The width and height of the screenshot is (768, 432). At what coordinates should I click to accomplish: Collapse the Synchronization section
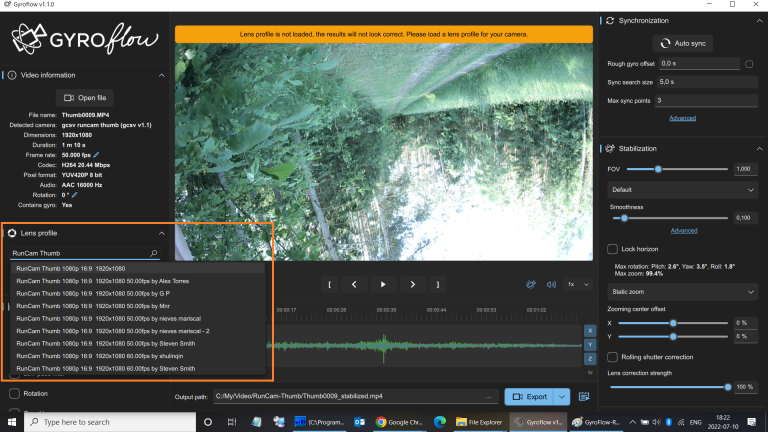pos(759,21)
